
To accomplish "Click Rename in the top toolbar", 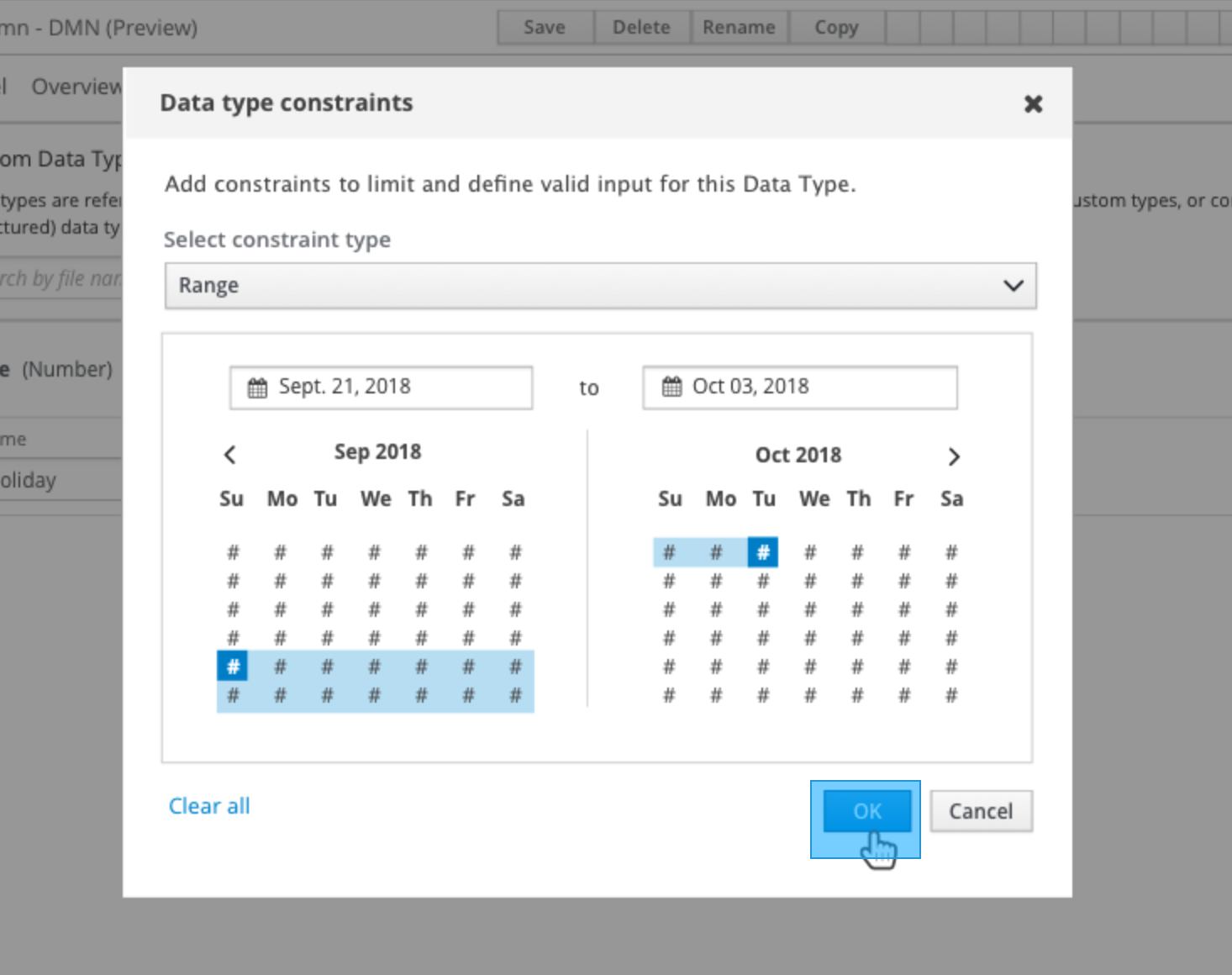I will (739, 28).
